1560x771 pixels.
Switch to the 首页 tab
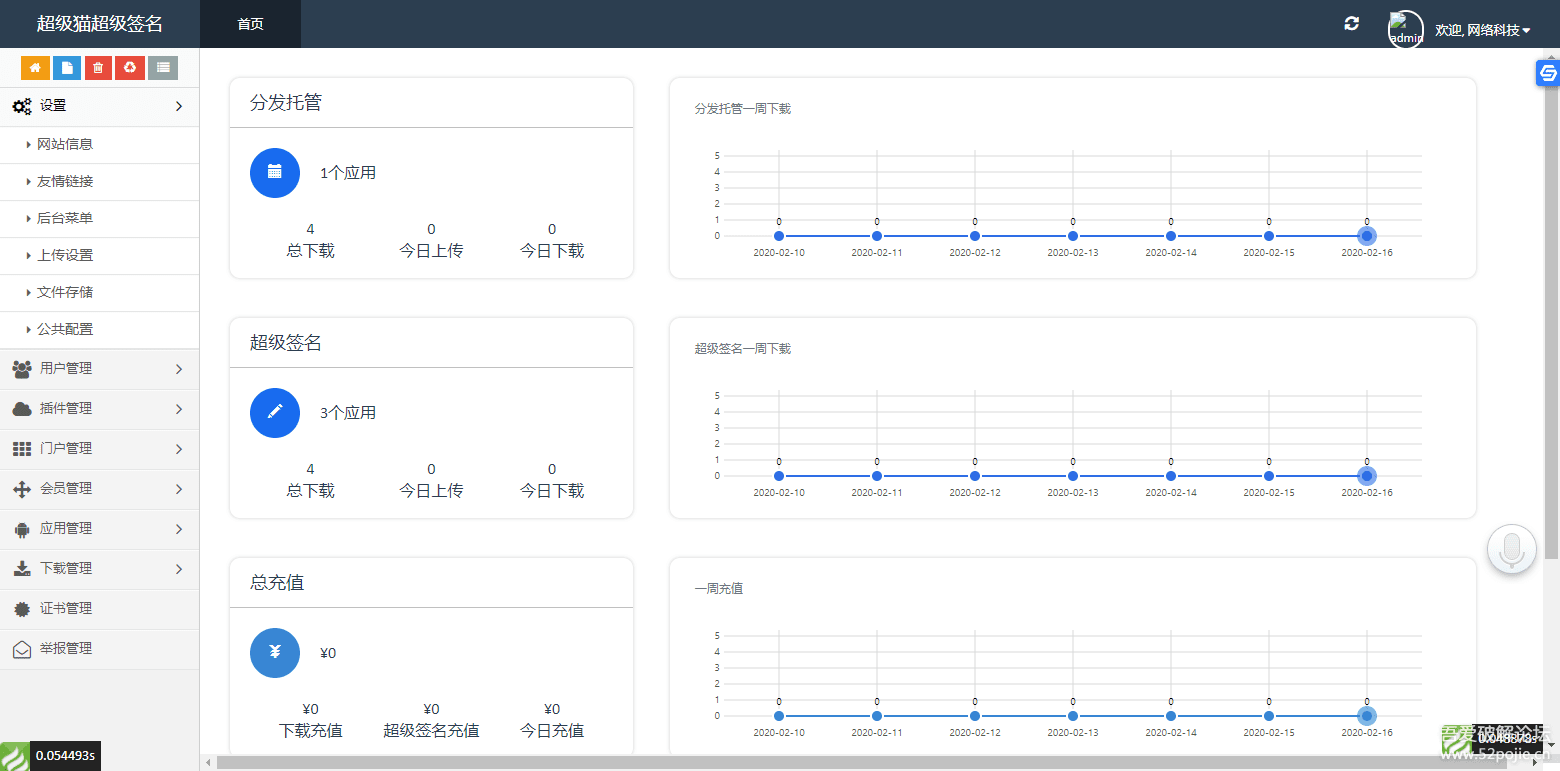click(250, 24)
